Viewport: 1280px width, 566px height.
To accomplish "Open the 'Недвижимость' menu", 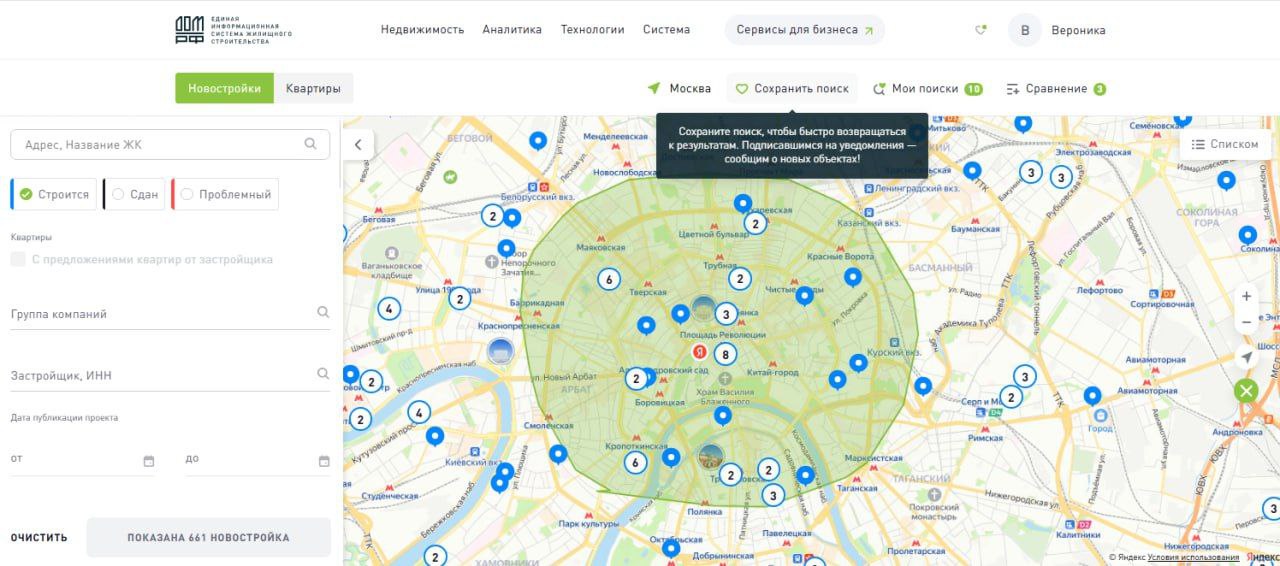I will pos(422,30).
